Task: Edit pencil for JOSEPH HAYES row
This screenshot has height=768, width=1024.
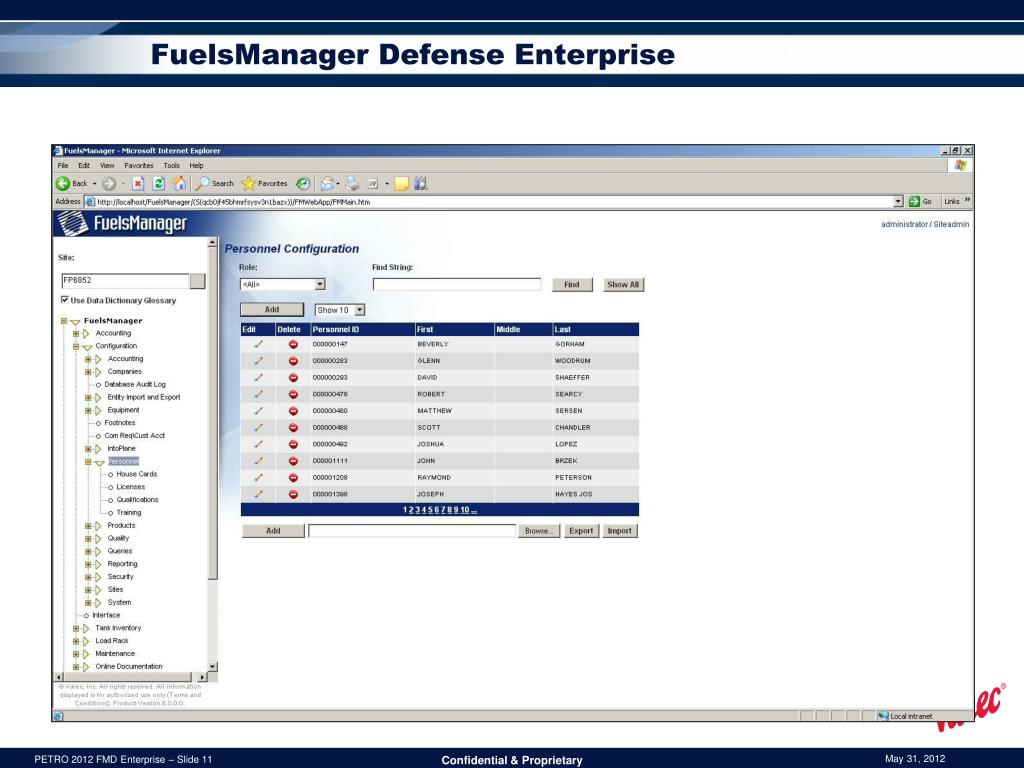Action: (259, 494)
